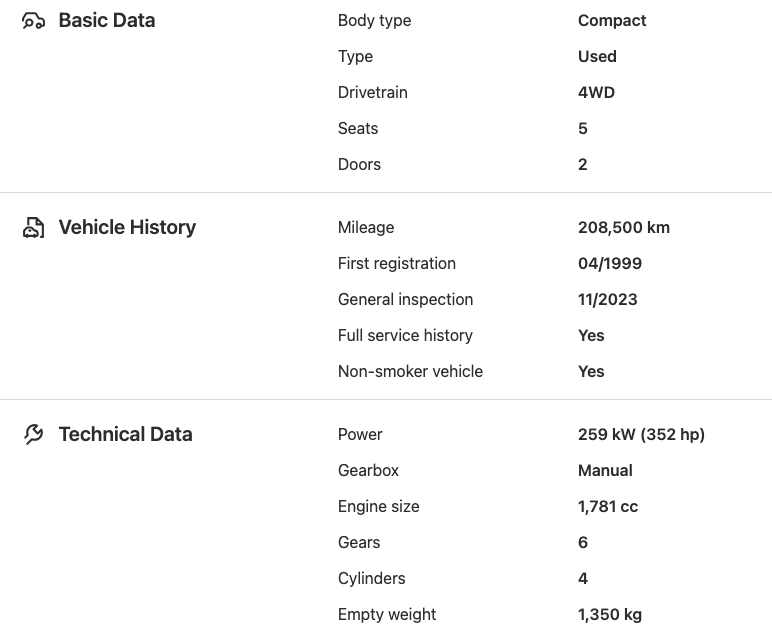Click the General inspection label
The height and width of the screenshot is (637, 772).
[405, 300]
